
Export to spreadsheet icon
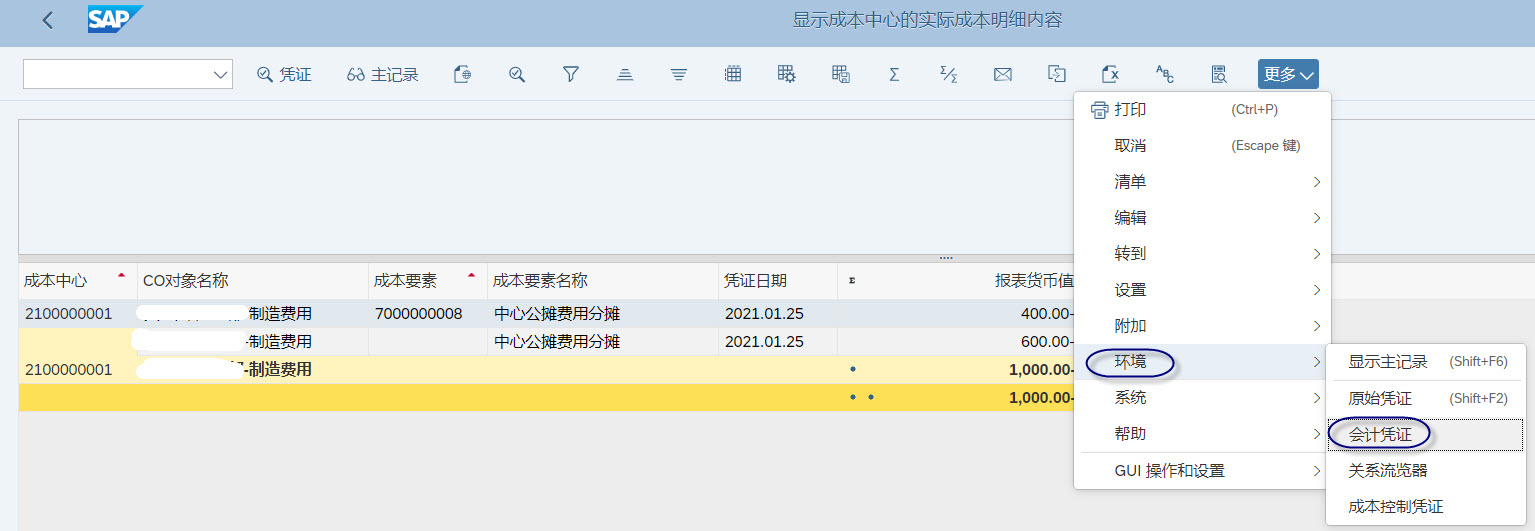[x=1110, y=74]
